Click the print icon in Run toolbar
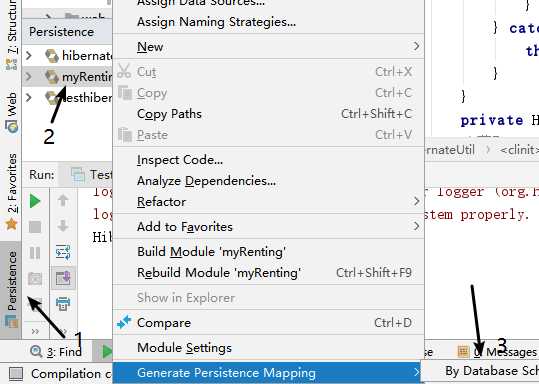The height and width of the screenshot is (384, 539). pos(63,304)
